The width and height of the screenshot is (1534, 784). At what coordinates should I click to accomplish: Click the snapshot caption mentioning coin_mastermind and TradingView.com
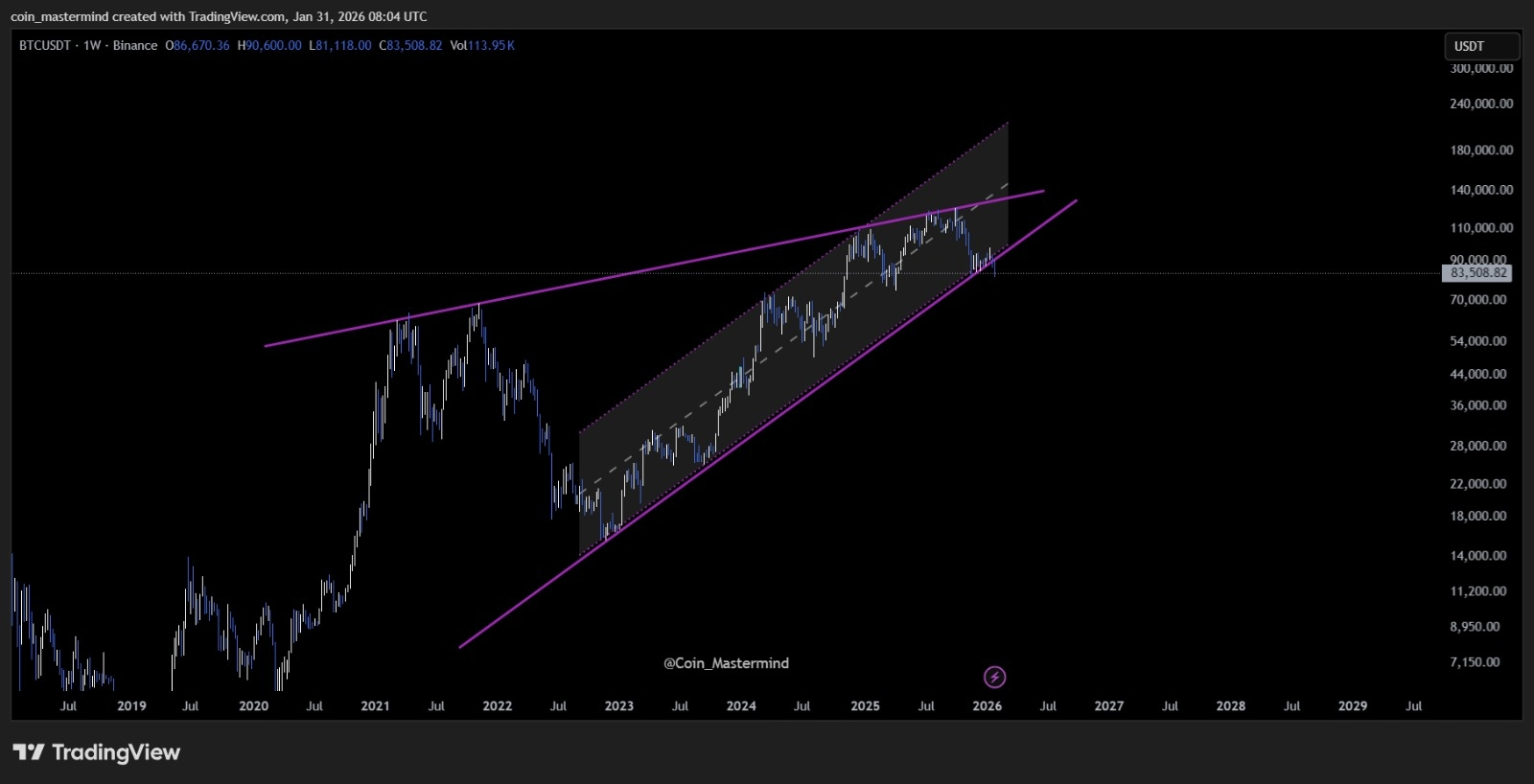[x=219, y=16]
